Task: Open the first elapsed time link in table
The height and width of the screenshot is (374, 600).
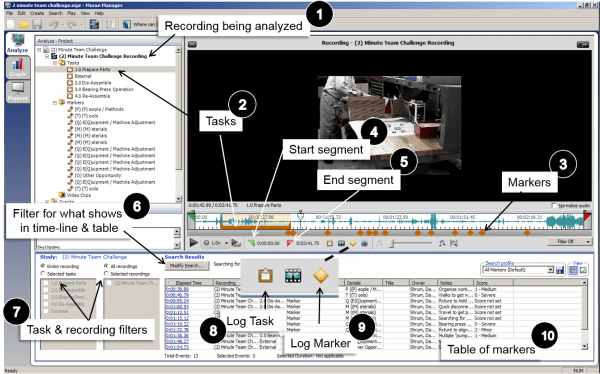Action: (x=177, y=289)
